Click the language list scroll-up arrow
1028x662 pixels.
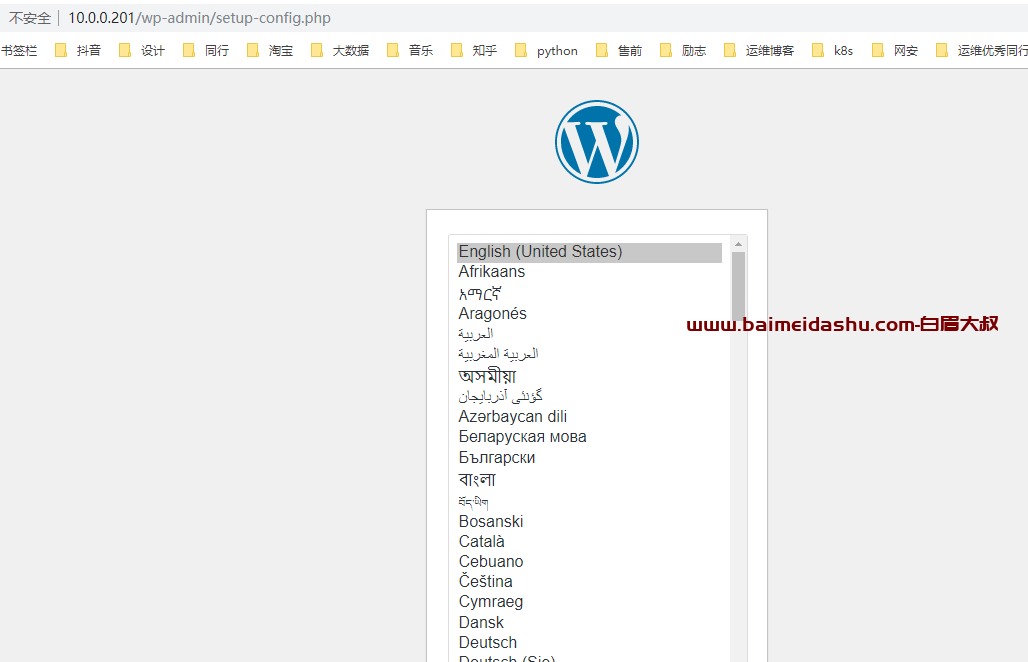[x=738, y=244]
